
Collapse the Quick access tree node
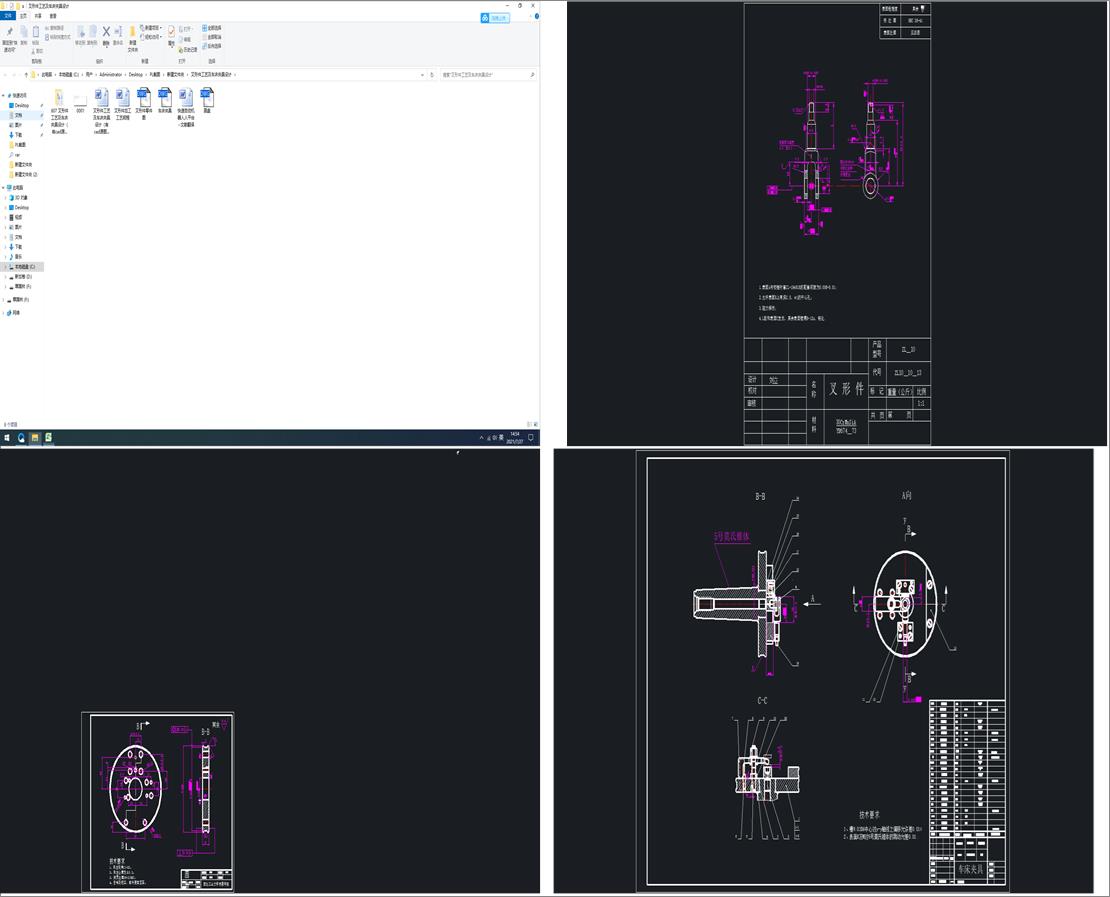pos(3,95)
